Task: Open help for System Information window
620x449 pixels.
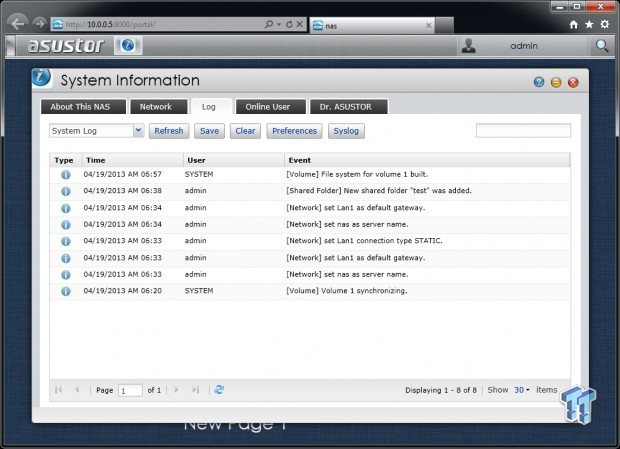Action: (539, 82)
